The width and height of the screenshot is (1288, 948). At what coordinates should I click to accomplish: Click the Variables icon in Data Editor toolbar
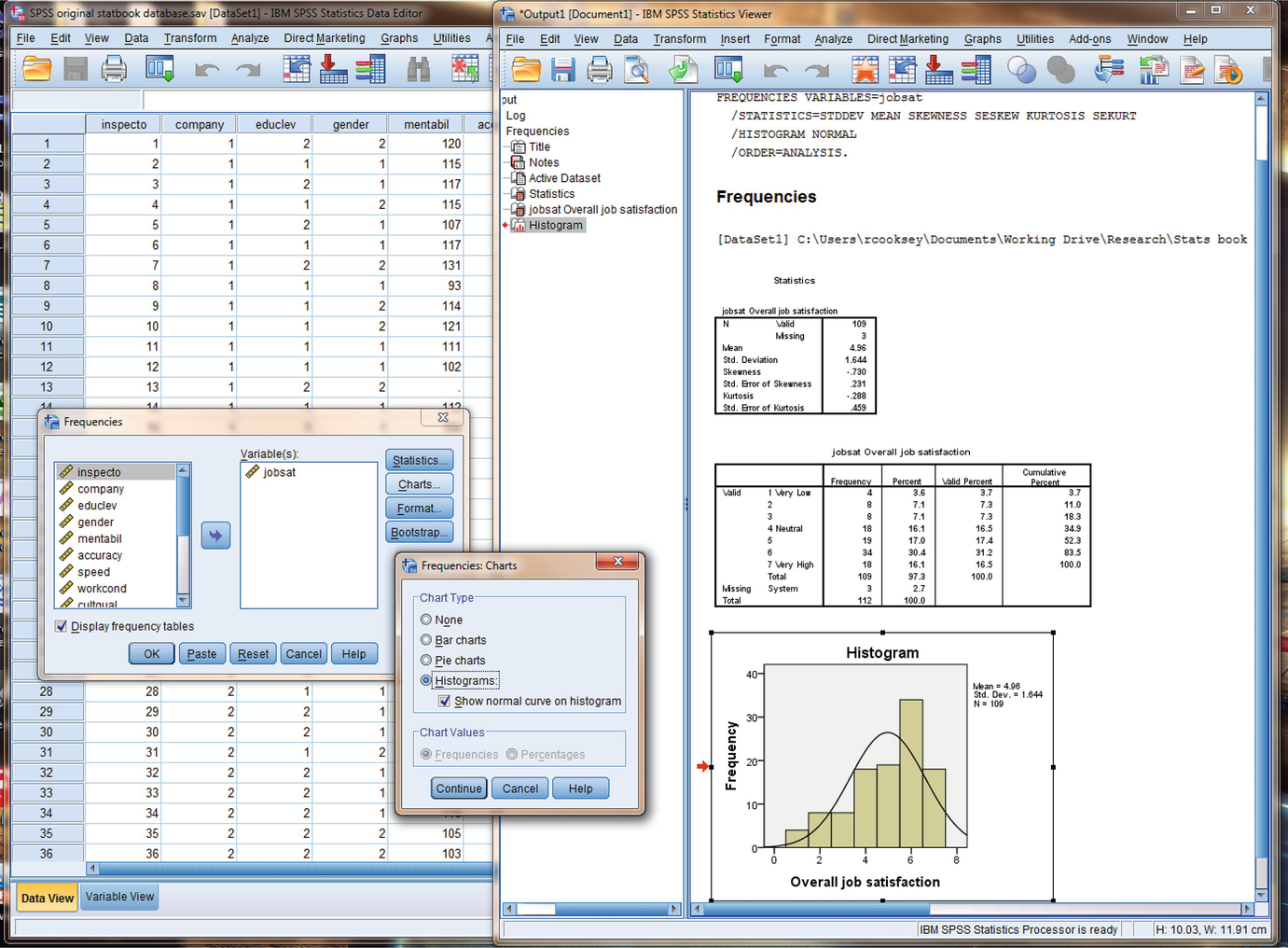[x=370, y=69]
